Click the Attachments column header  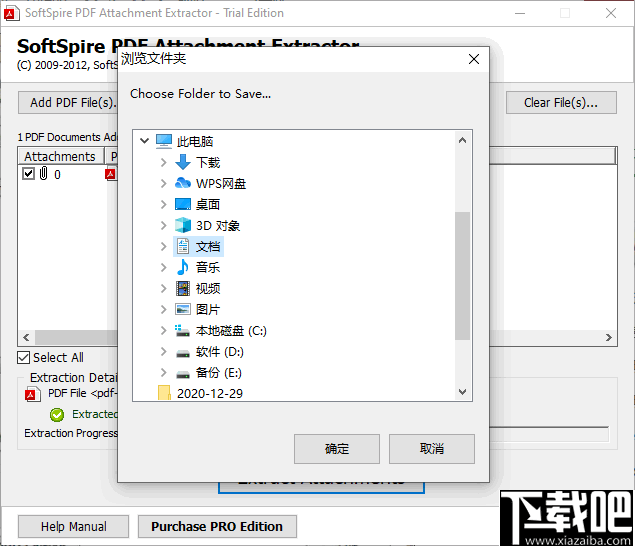[x=61, y=156]
